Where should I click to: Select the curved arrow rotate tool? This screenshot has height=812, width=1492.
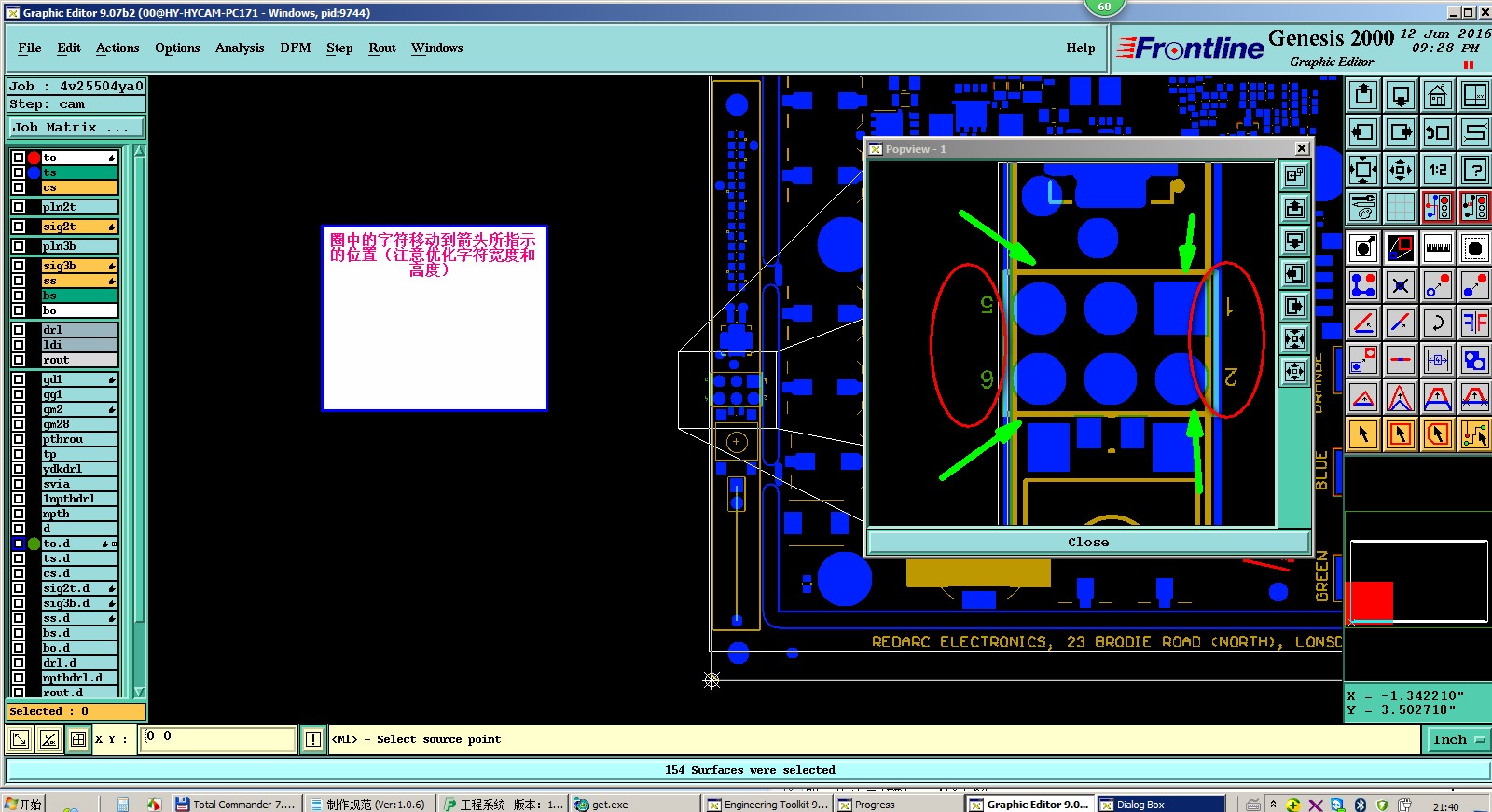[x=1438, y=323]
